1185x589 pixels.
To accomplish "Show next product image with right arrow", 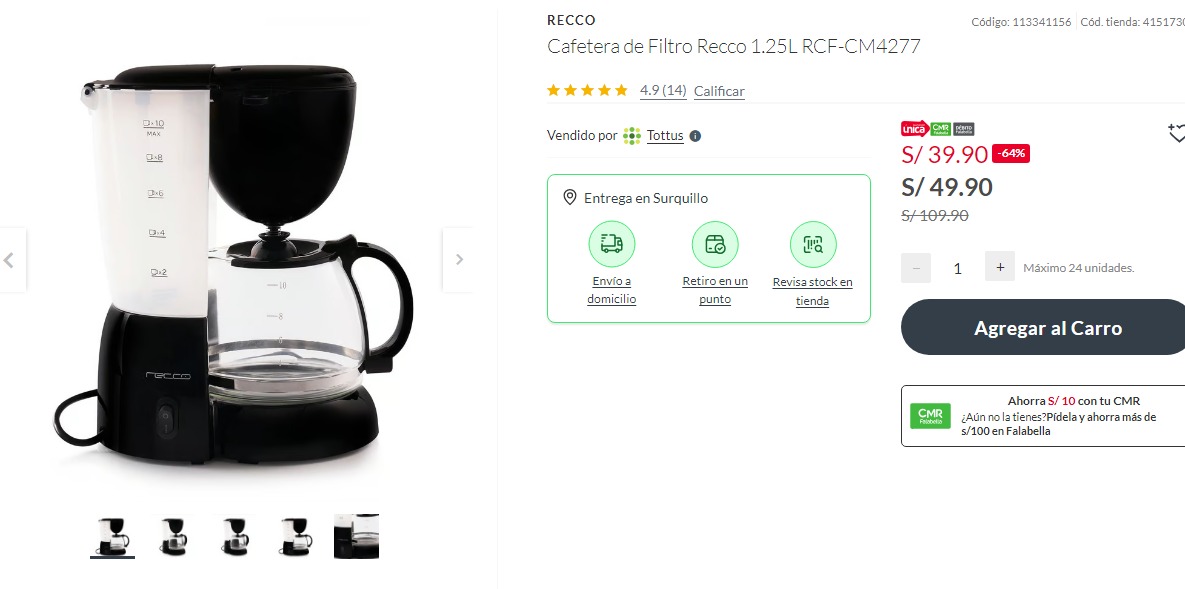I will tap(458, 259).
